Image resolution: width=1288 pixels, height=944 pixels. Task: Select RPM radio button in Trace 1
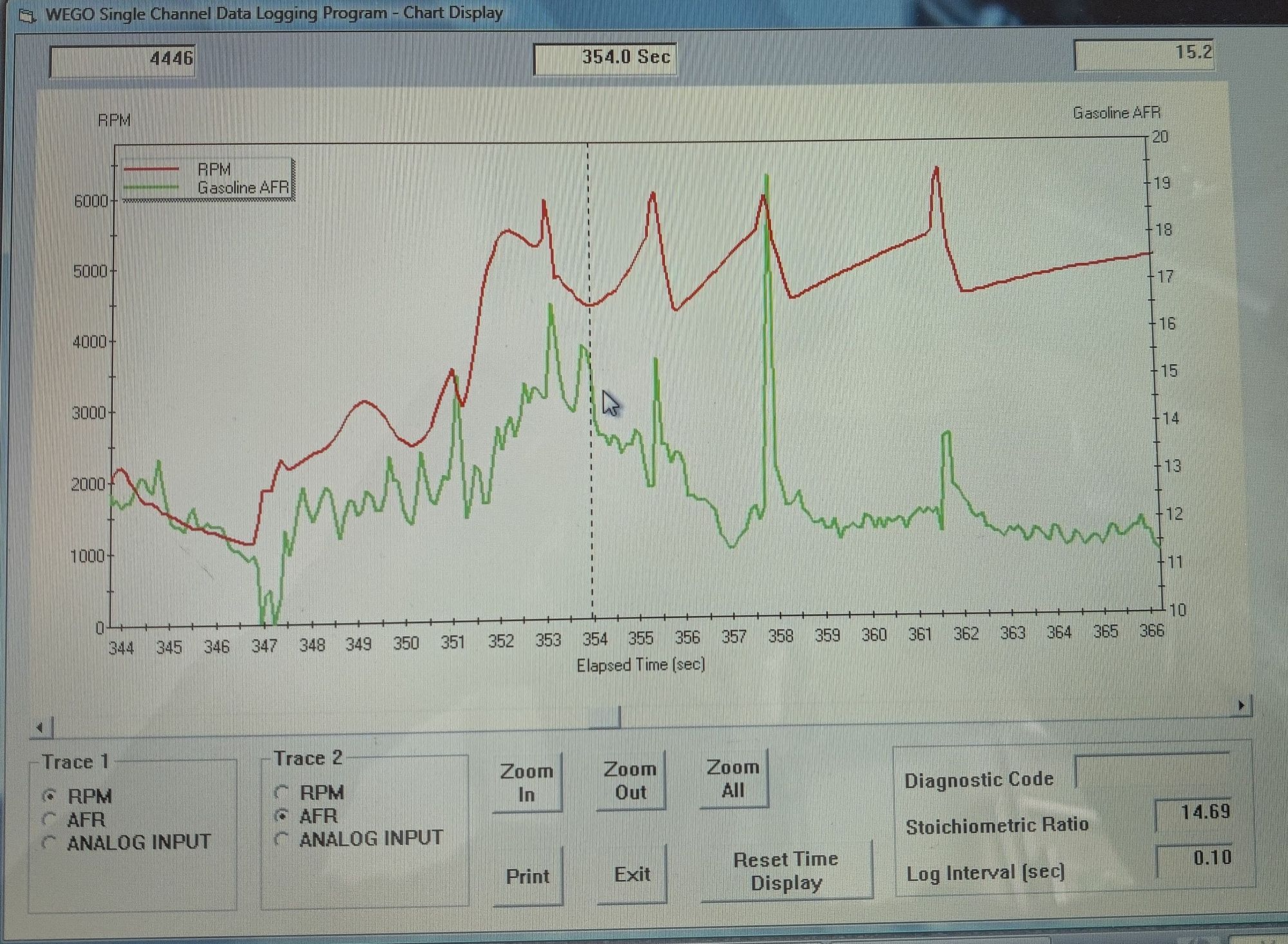coord(50,796)
